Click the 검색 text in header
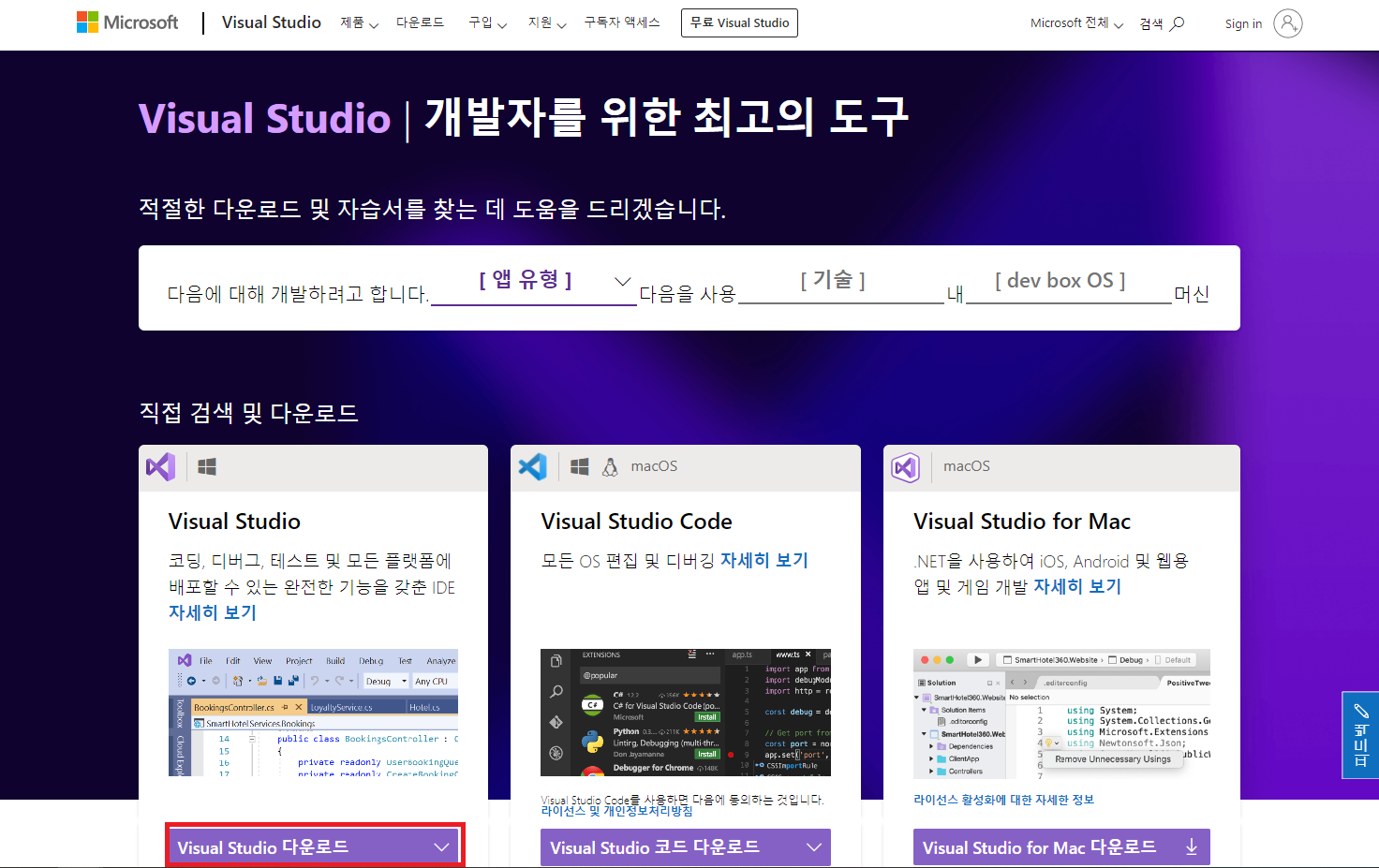Image resolution: width=1379 pixels, height=868 pixels. [1151, 23]
